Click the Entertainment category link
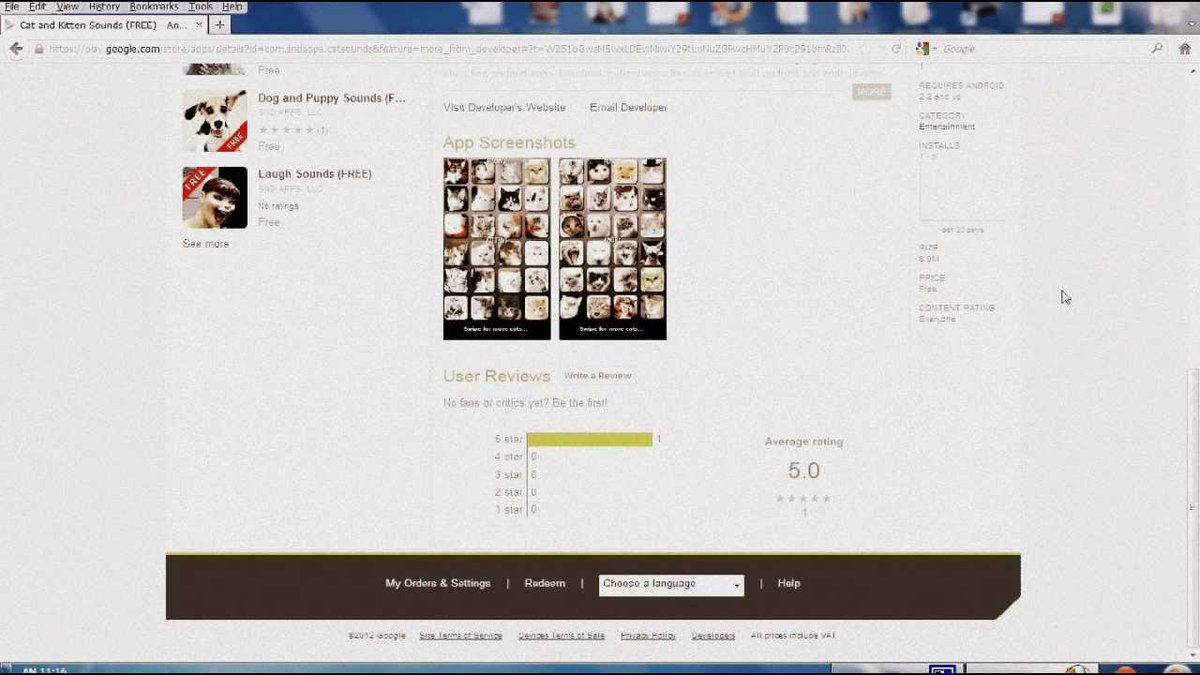Image resolution: width=1200 pixels, height=675 pixels. 947,127
